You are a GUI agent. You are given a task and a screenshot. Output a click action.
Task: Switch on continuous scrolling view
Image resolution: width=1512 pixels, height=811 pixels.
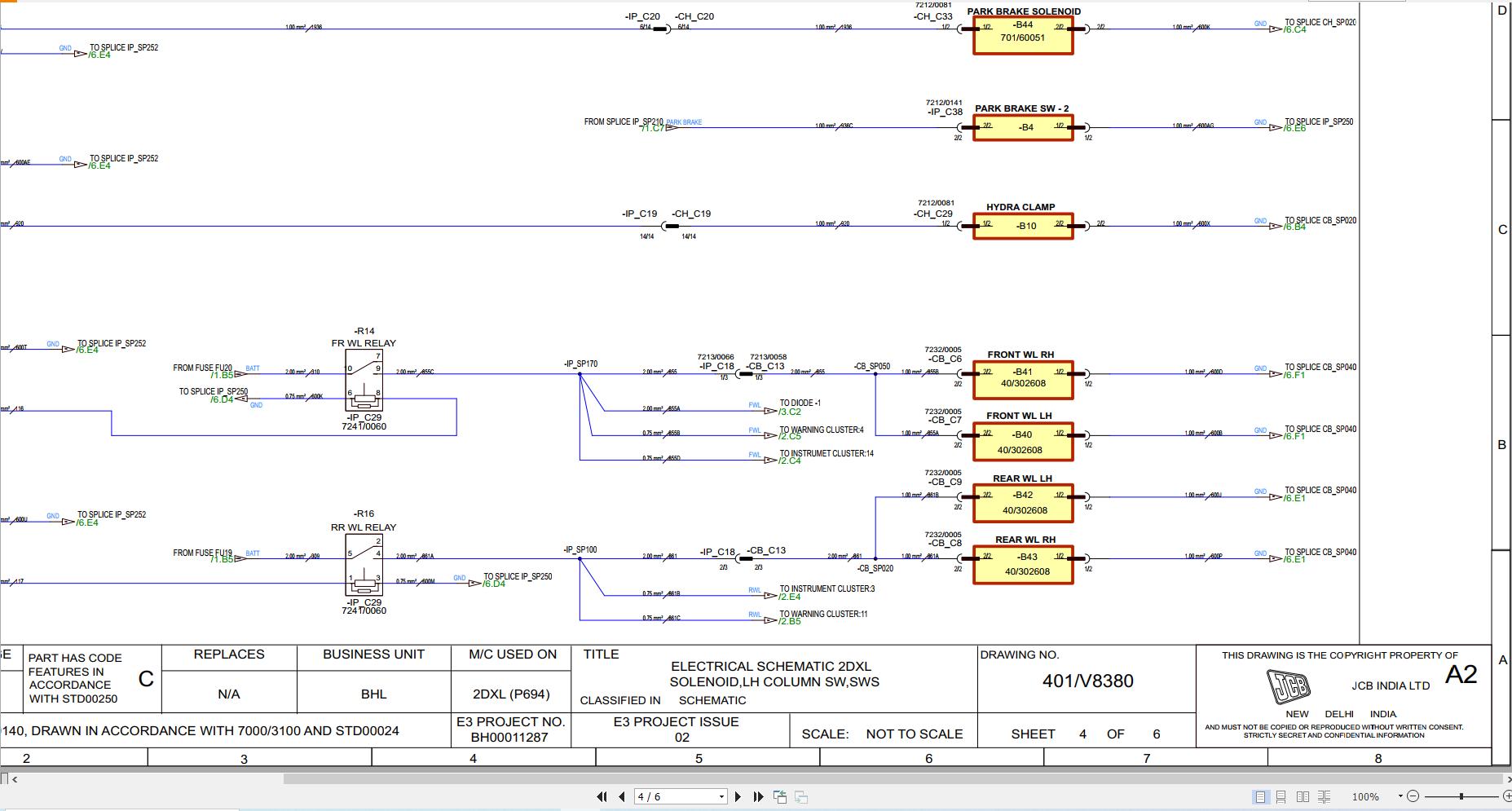(x=1280, y=796)
